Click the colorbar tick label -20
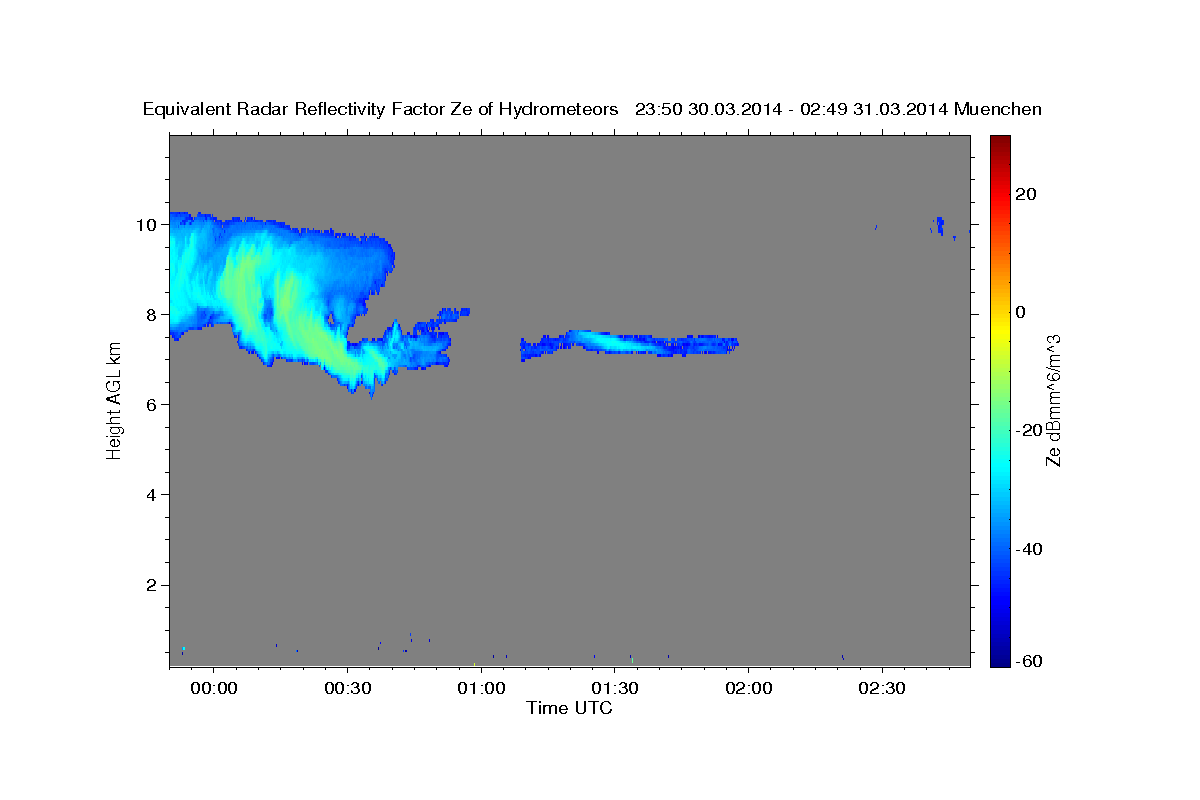The width and height of the screenshot is (1200, 800). click(1030, 430)
